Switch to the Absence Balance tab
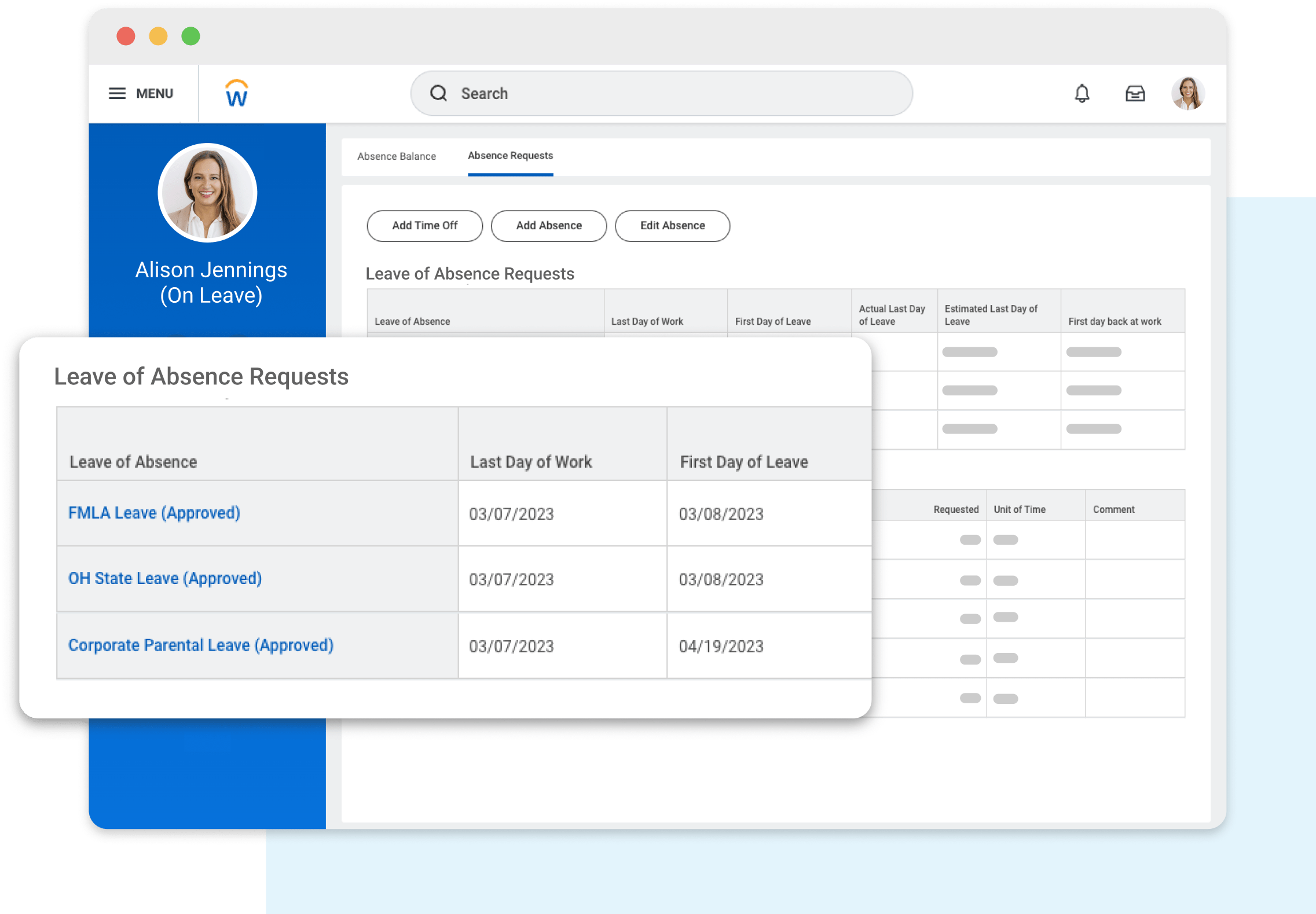The height and width of the screenshot is (914, 1316). tap(397, 156)
